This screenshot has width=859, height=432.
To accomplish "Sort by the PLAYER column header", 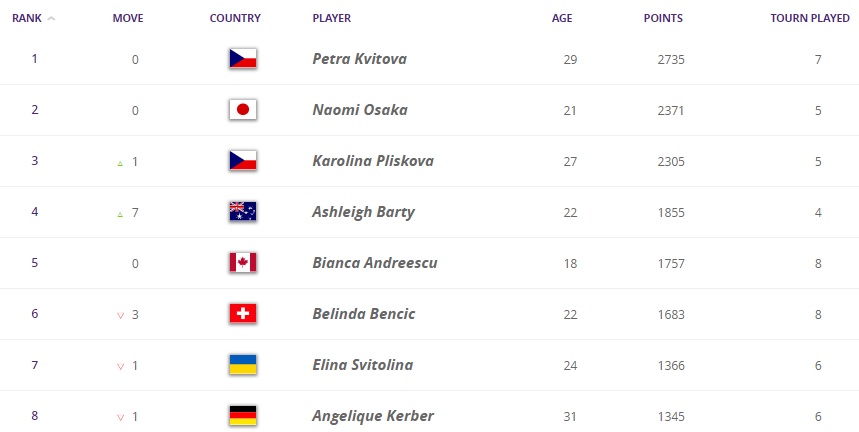I will tap(331, 18).
